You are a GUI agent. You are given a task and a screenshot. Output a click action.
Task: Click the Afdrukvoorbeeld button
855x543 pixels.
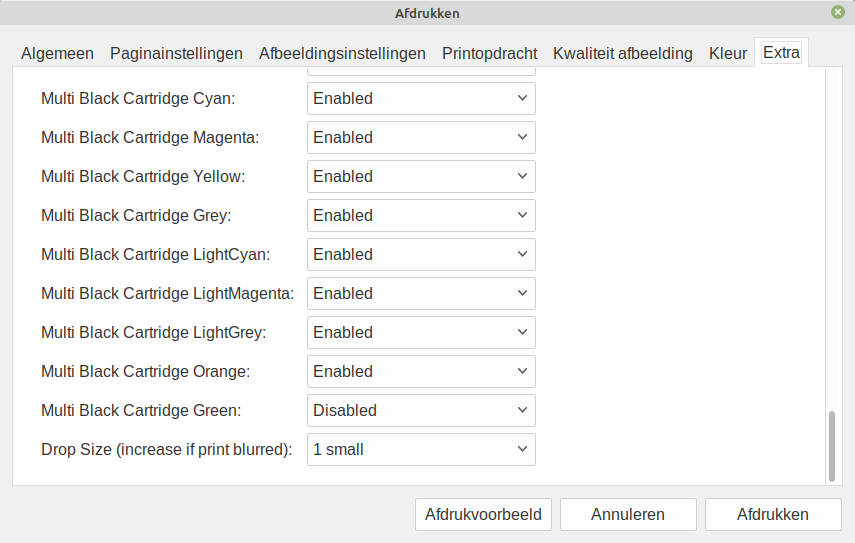[483, 515]
